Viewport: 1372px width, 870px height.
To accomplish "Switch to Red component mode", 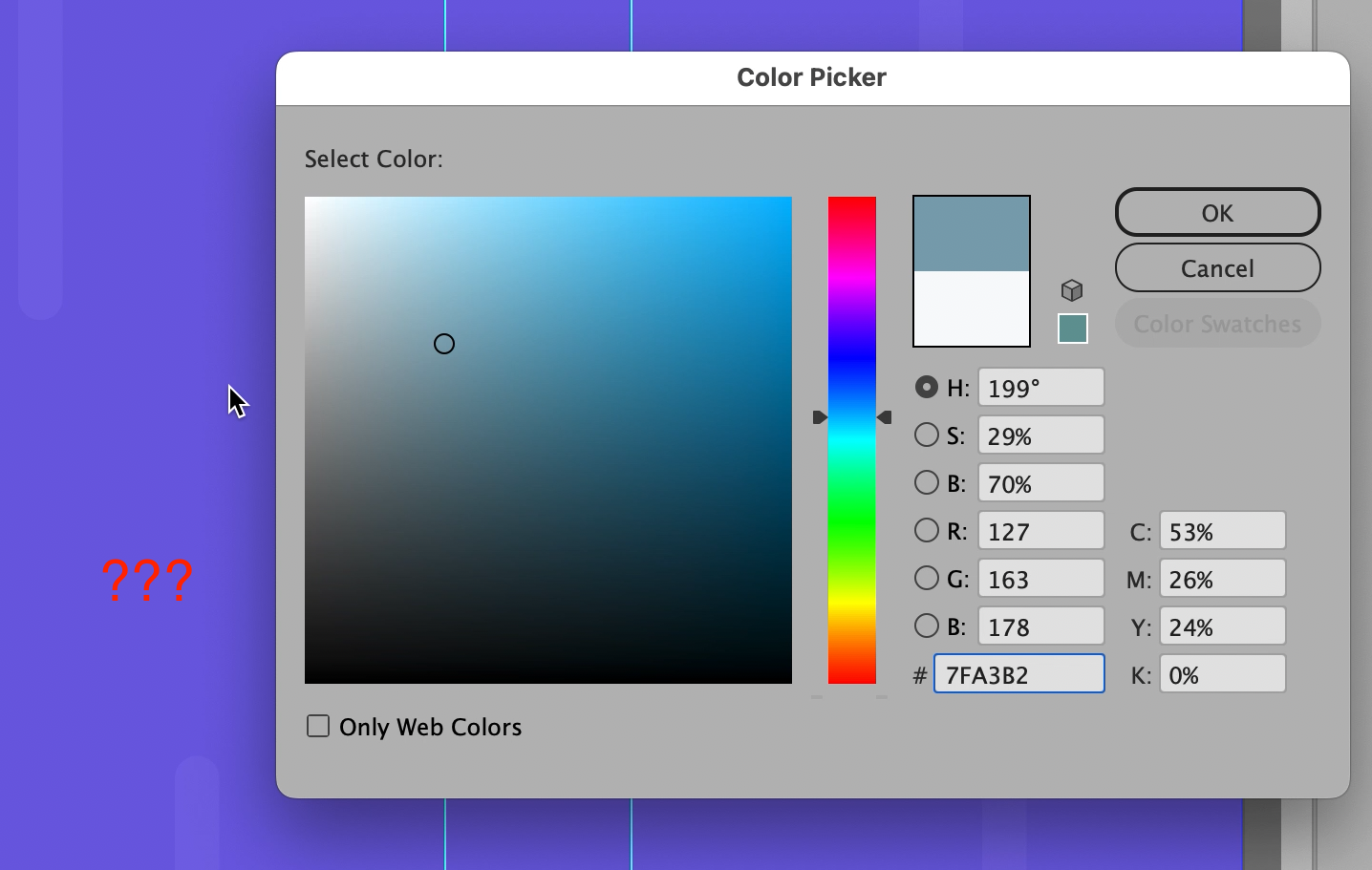I will point(926,530).
